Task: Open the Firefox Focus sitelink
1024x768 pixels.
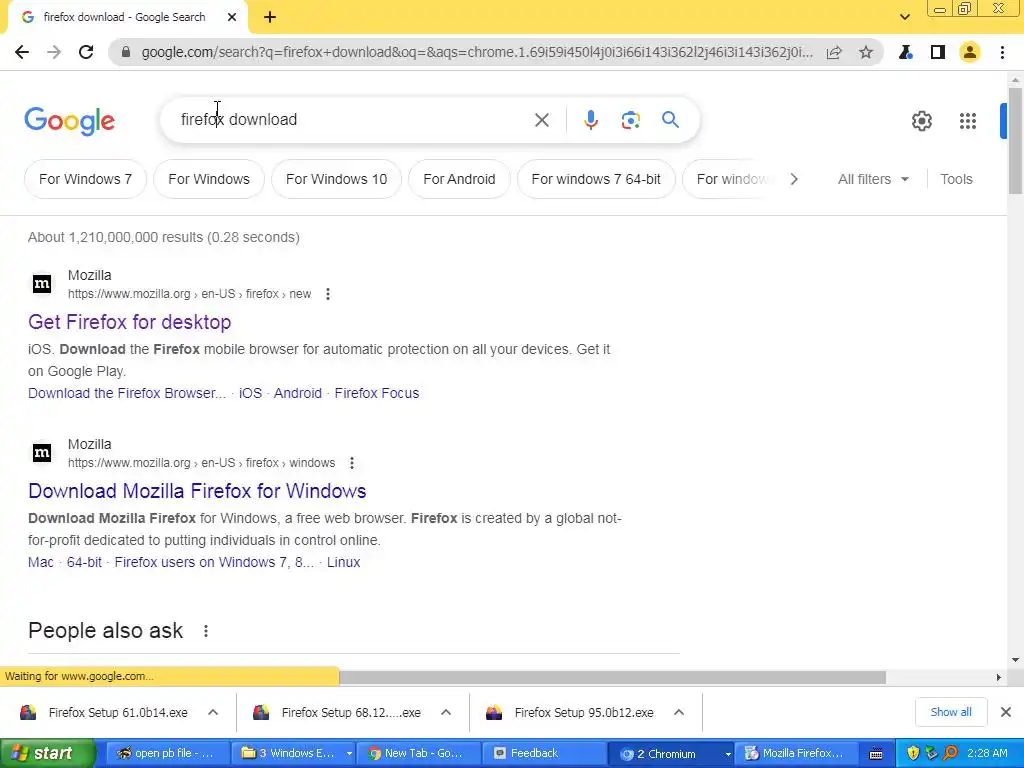Action: (x=377, y=393)
